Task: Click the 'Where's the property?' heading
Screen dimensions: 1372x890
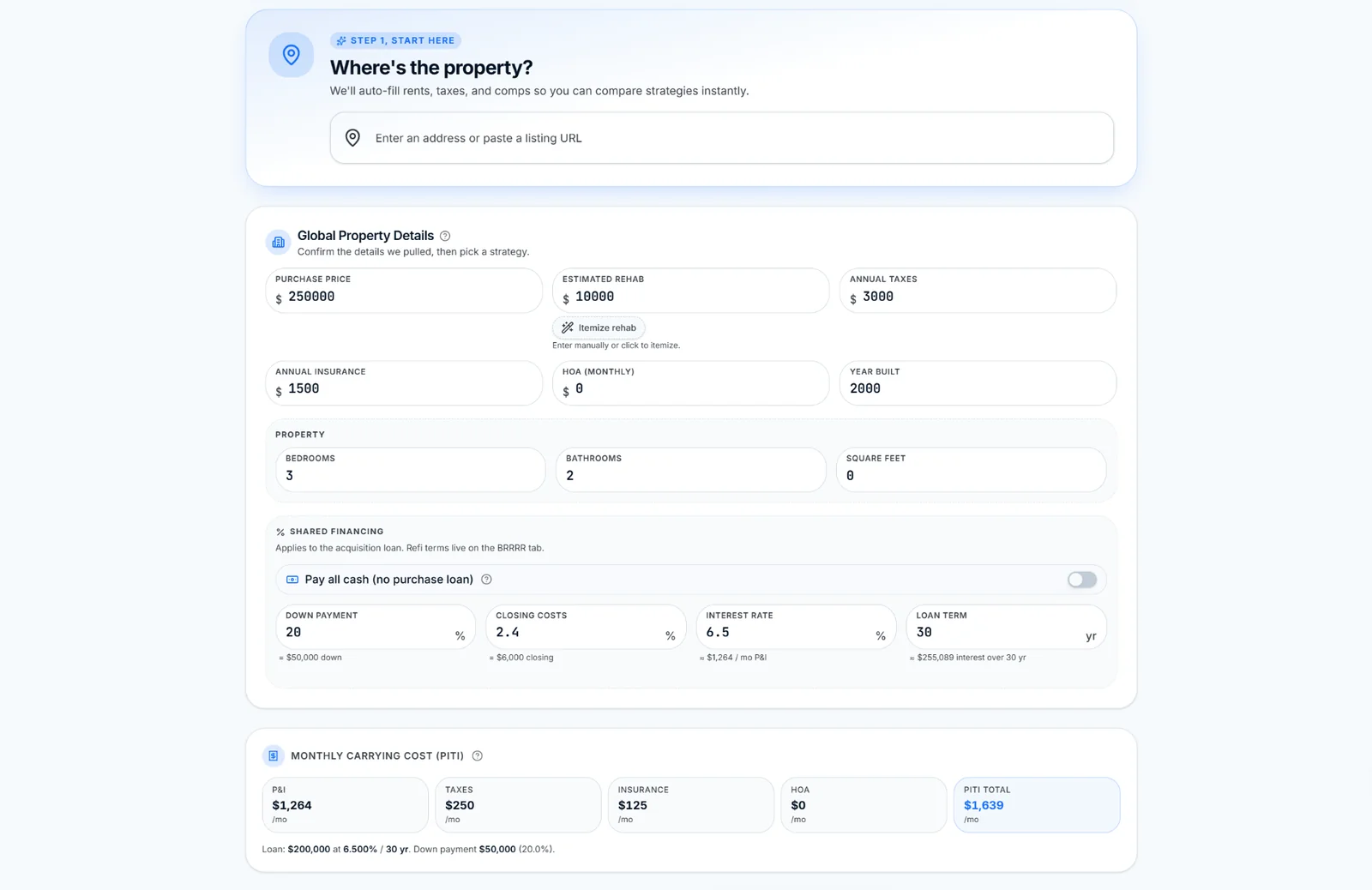Action: coord(431,67)
